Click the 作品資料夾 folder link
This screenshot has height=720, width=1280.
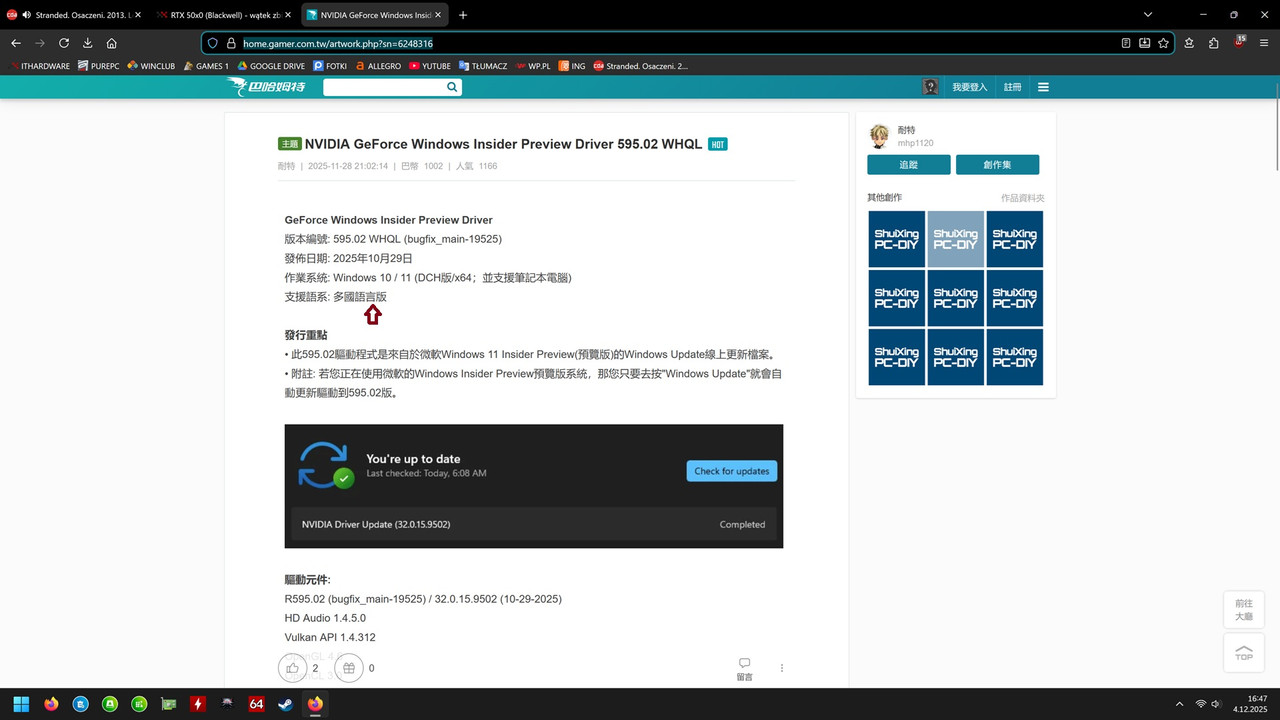(1023, 198)
